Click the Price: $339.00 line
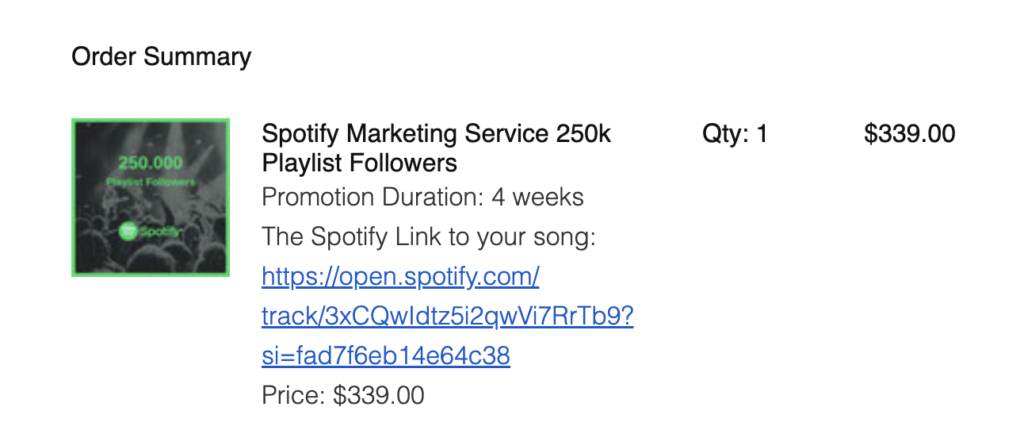Screen dimensions: 1024x430 tap(343, 395)
